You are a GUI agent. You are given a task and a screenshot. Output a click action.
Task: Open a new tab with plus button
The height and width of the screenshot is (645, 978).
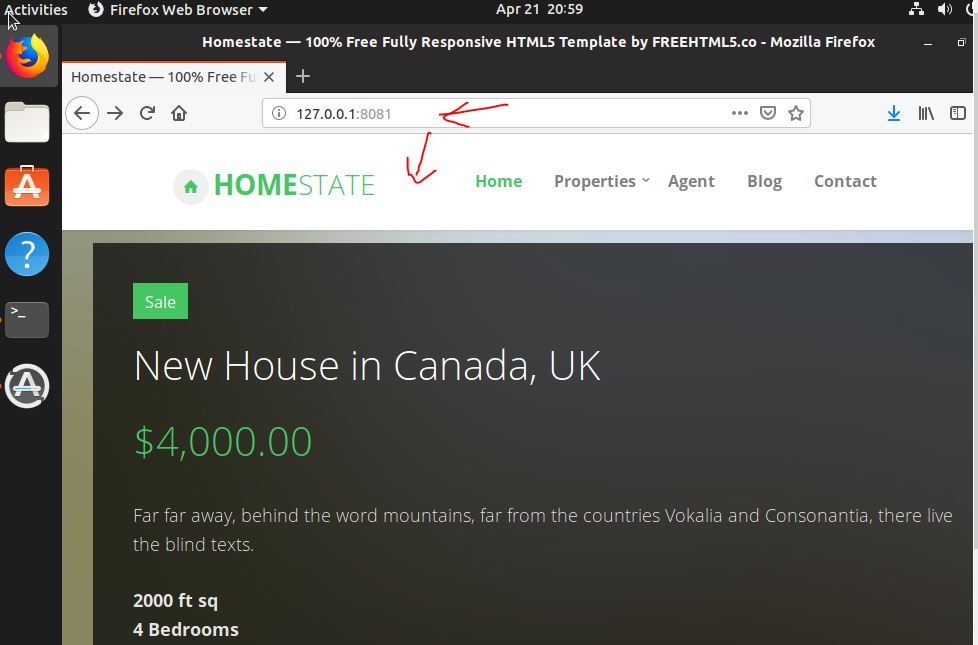303,76
